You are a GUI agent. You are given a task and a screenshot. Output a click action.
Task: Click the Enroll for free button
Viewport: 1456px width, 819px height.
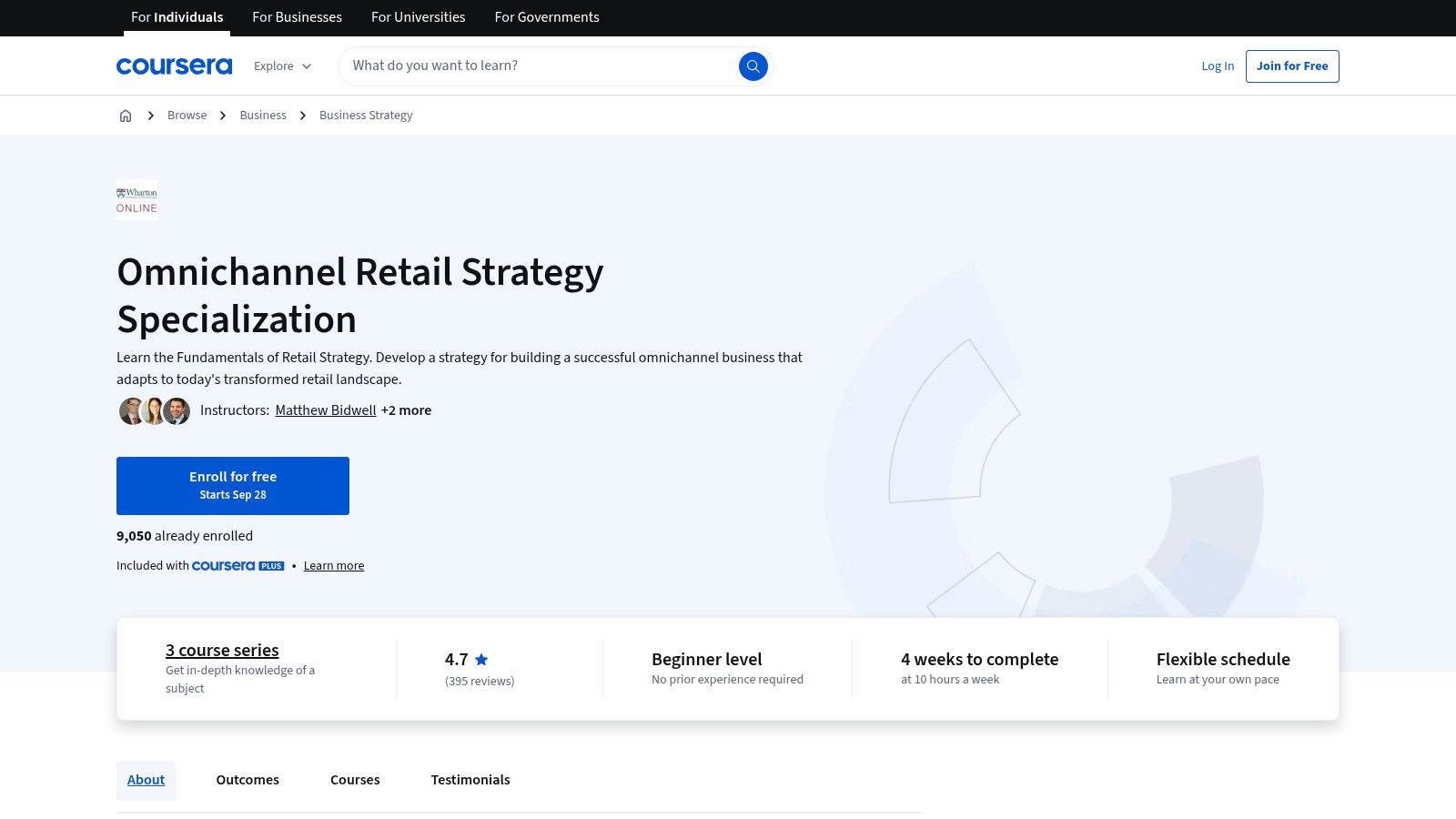pyautogui.click(x=233, y=485)
